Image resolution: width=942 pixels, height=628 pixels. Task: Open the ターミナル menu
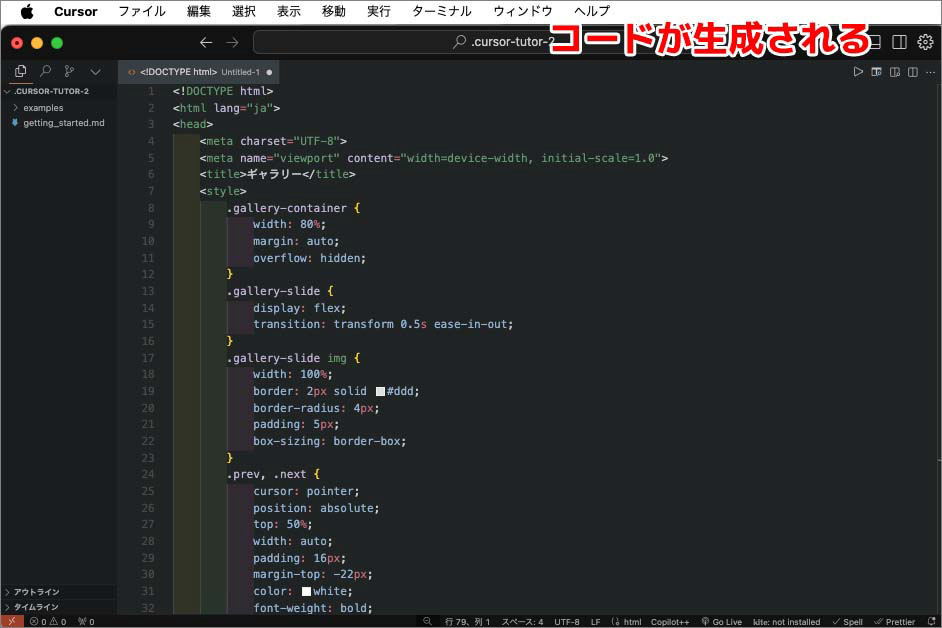click(x=441, y=11)
